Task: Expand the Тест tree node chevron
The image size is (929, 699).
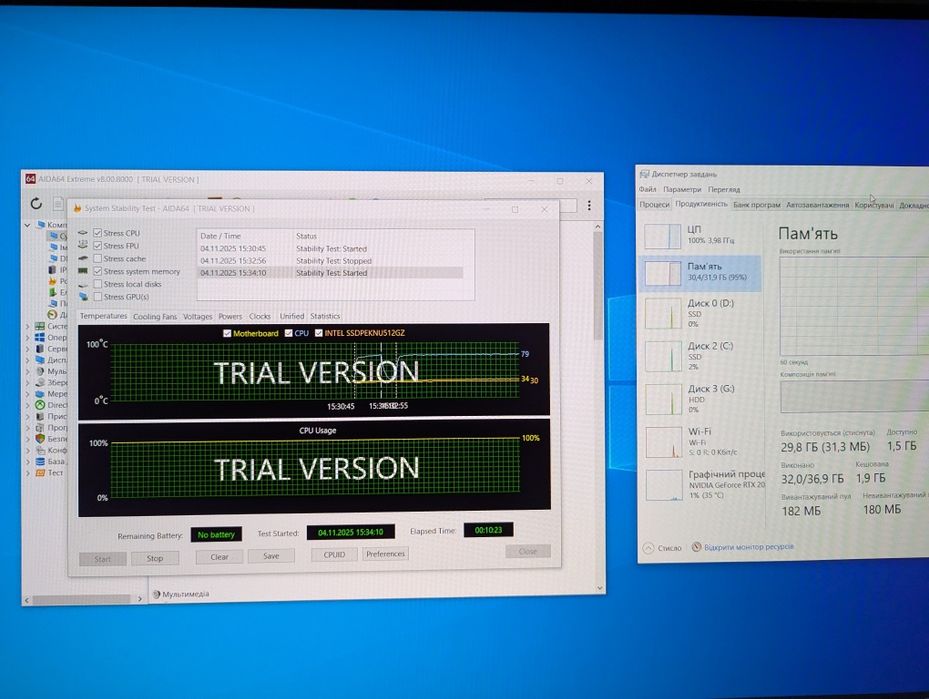Action: point(27,472)
